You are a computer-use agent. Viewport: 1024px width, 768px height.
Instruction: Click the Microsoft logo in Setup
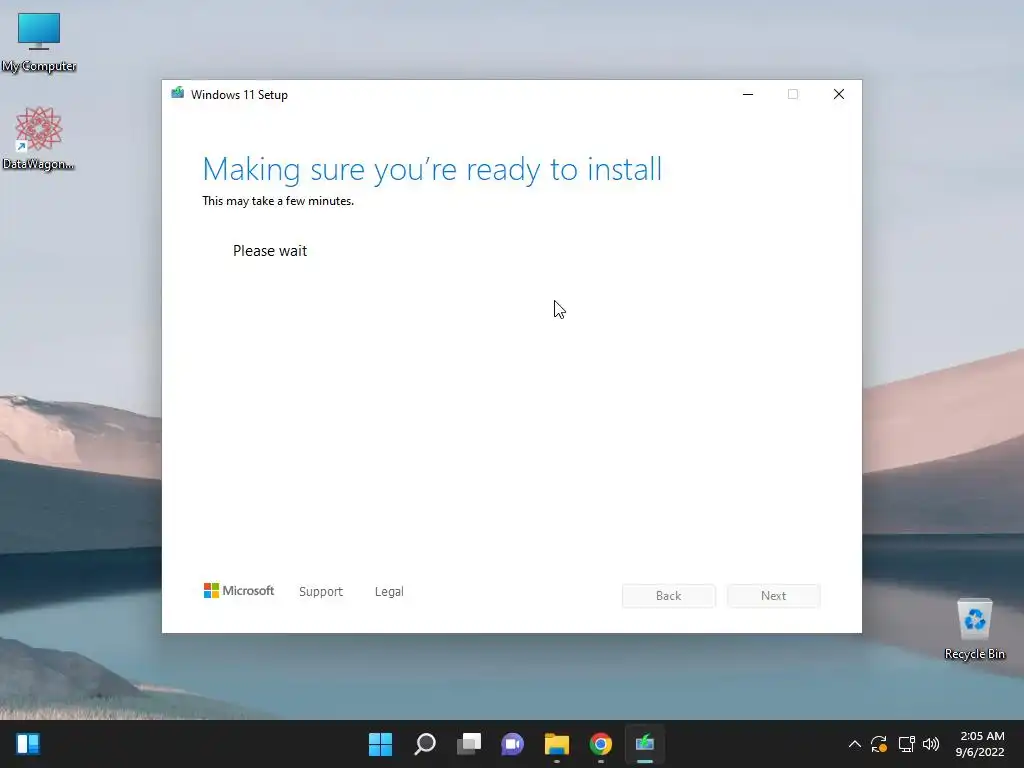tap(239, 590)
